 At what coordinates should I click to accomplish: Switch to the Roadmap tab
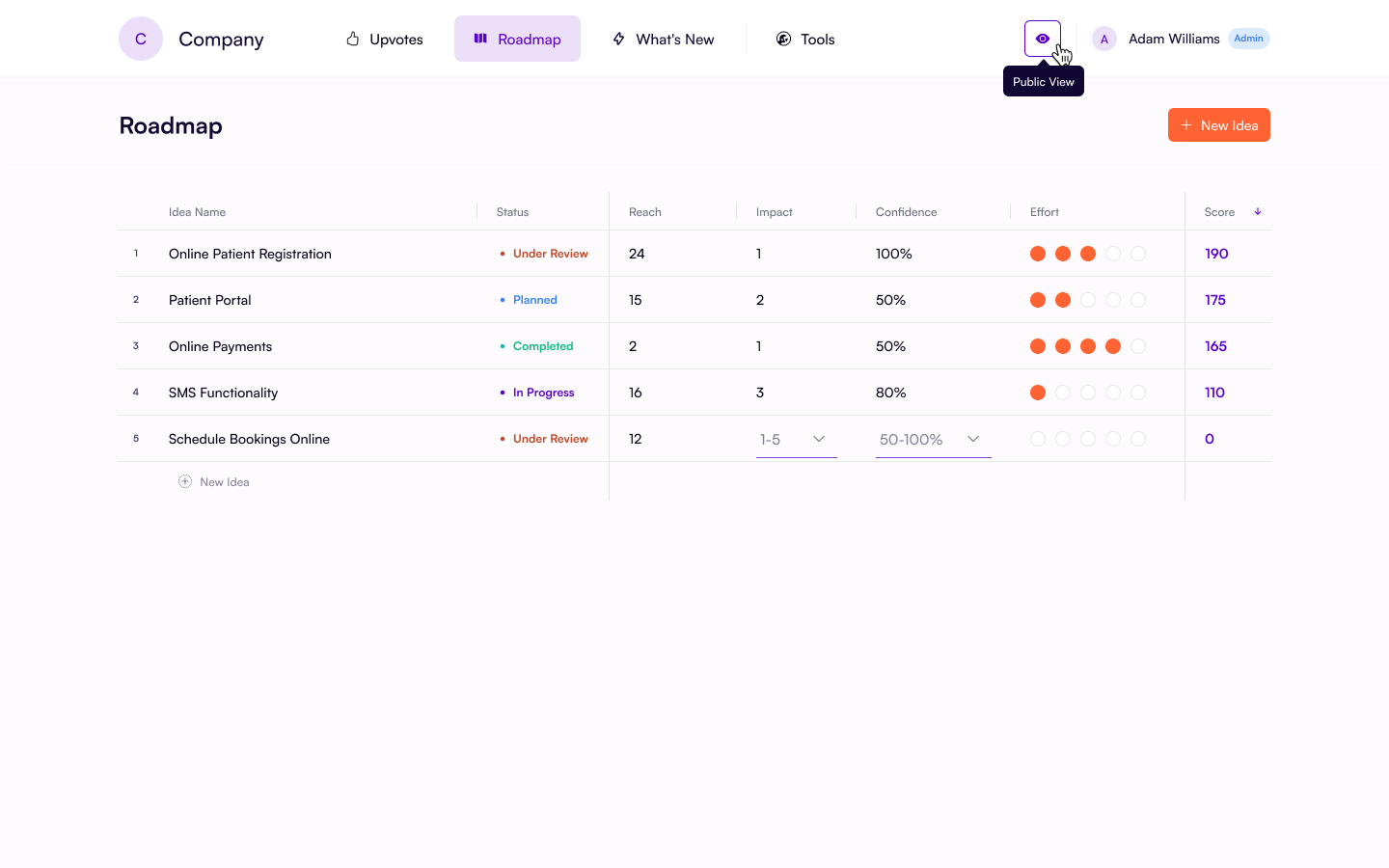click(x=517, y=39)
